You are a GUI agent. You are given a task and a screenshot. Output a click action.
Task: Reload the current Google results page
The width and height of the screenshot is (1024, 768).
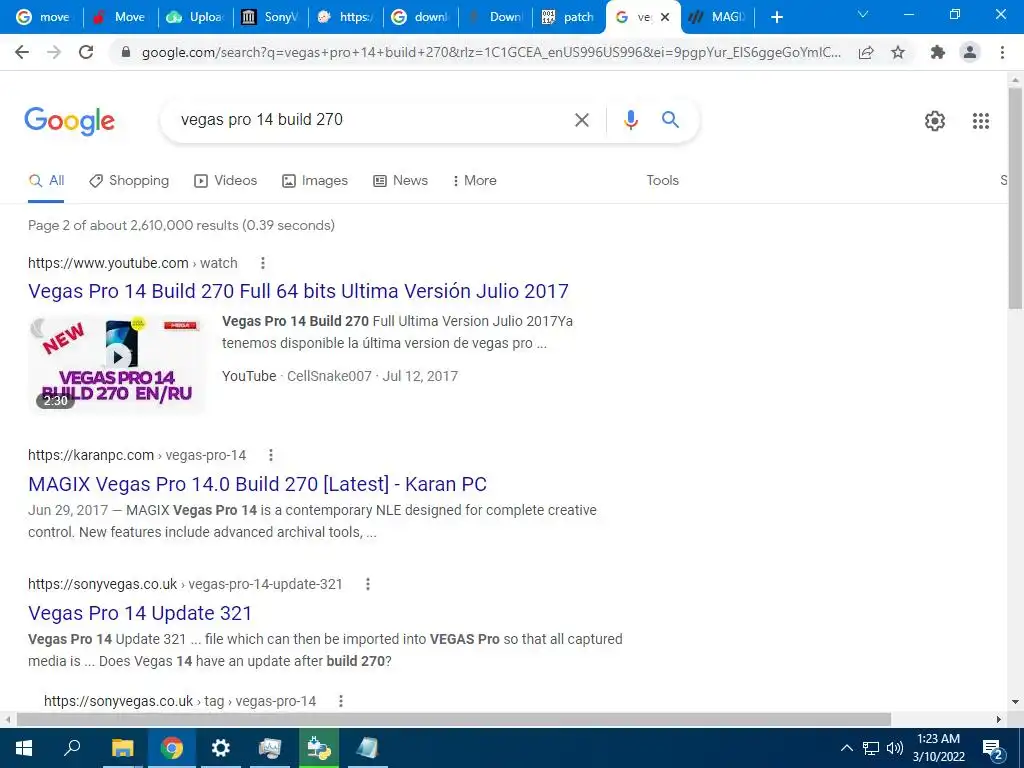point(86,52)
